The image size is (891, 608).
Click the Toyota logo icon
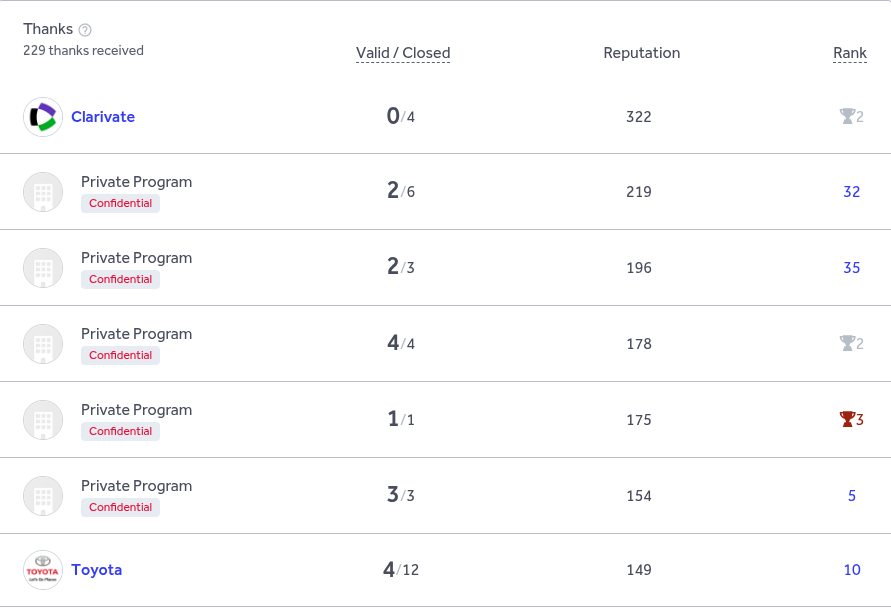tap(43, 570)
